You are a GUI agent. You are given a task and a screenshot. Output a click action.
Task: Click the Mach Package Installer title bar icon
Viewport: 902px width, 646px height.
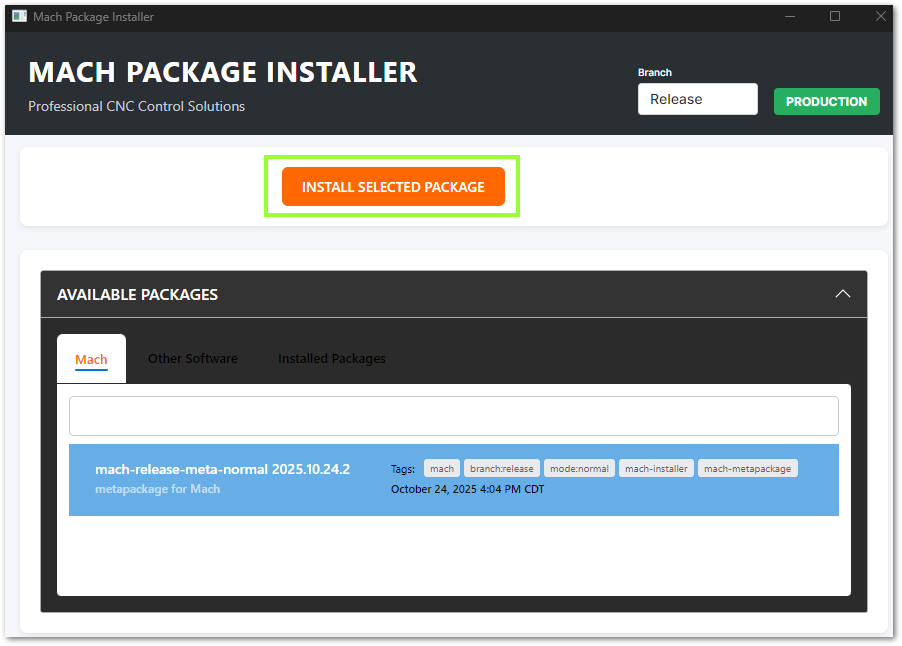pyautogui.click(x=20, y=16)
